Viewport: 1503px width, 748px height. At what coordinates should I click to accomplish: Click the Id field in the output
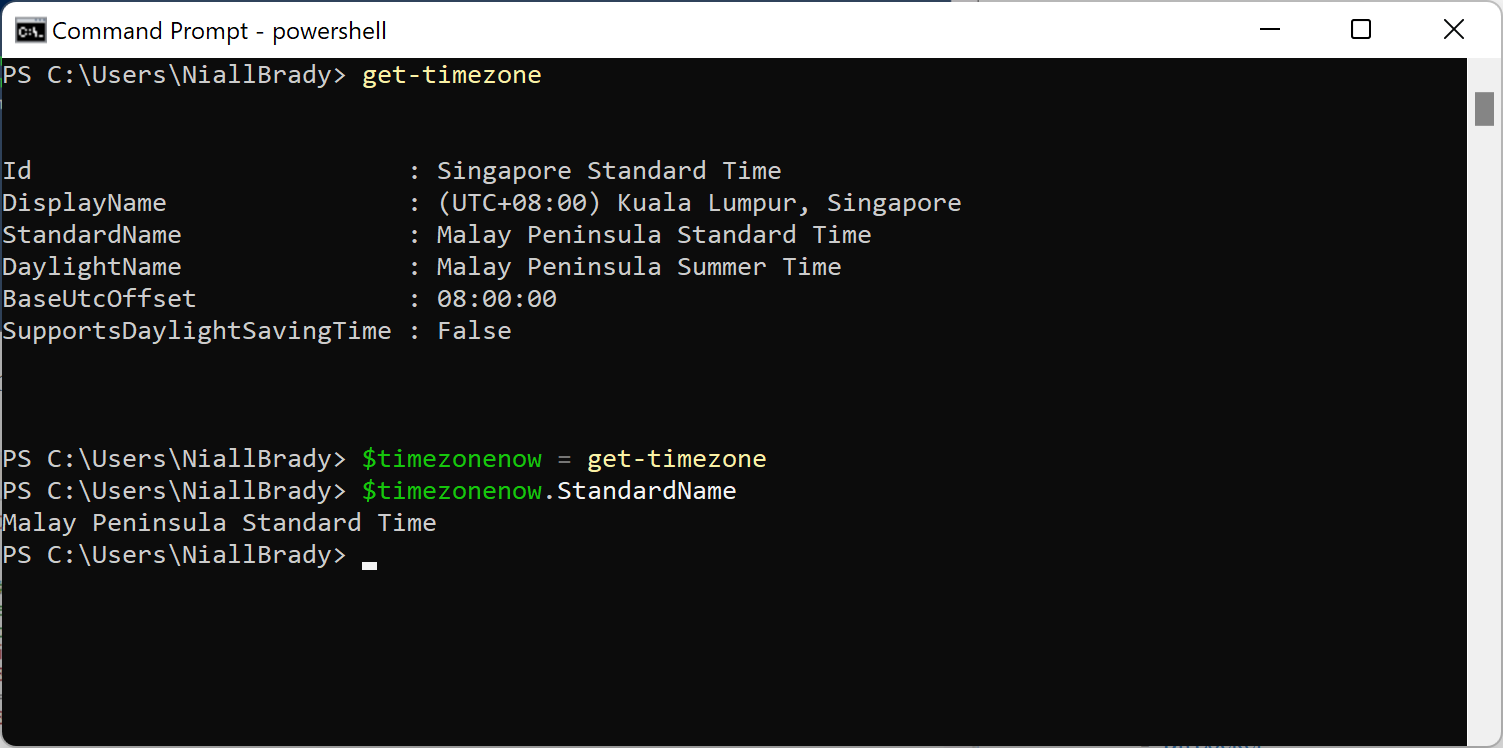(17, 170)
